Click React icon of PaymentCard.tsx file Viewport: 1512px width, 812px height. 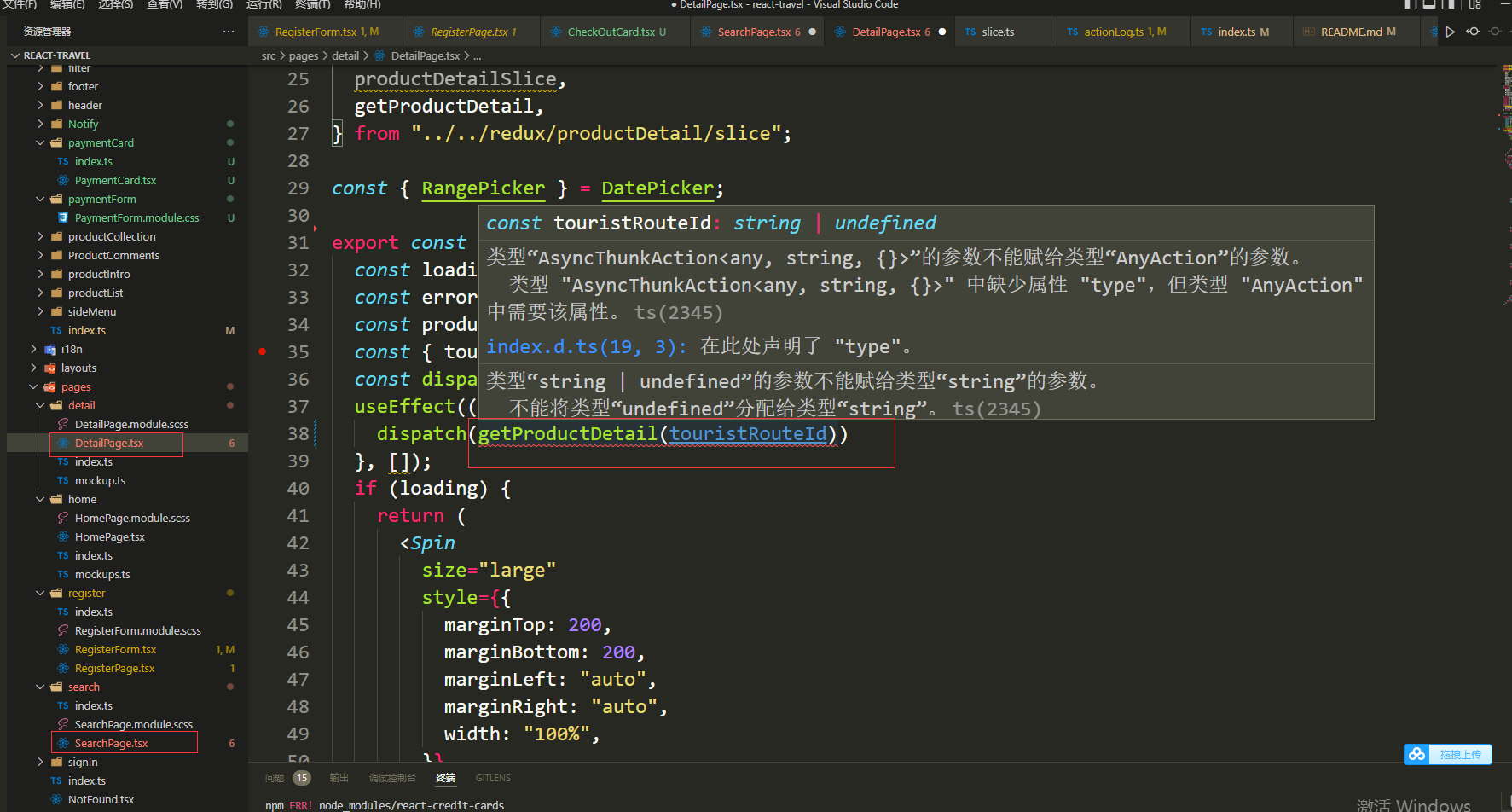click(63, 180)
